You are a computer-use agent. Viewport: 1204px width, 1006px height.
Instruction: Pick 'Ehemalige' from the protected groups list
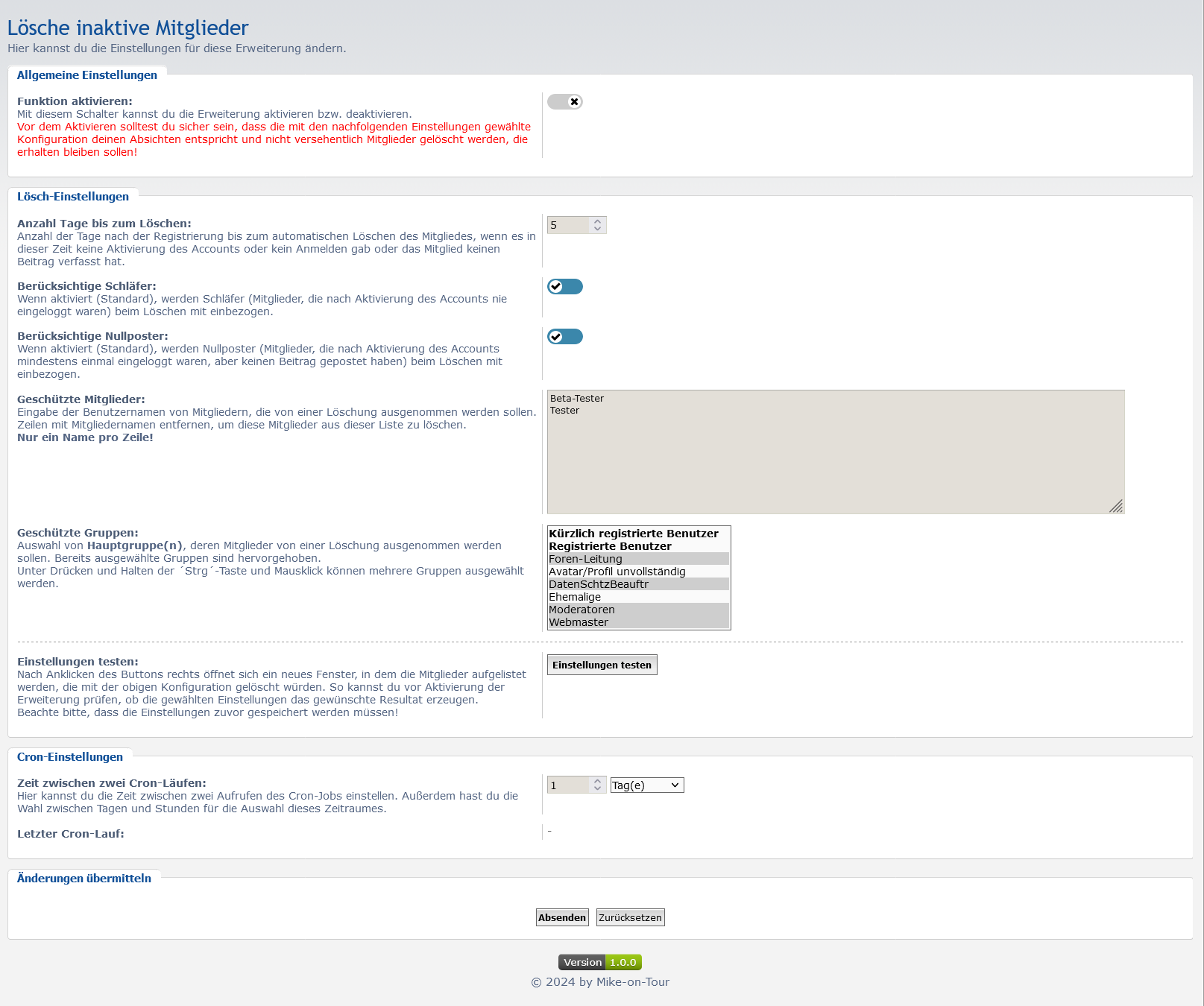(575, 597)
